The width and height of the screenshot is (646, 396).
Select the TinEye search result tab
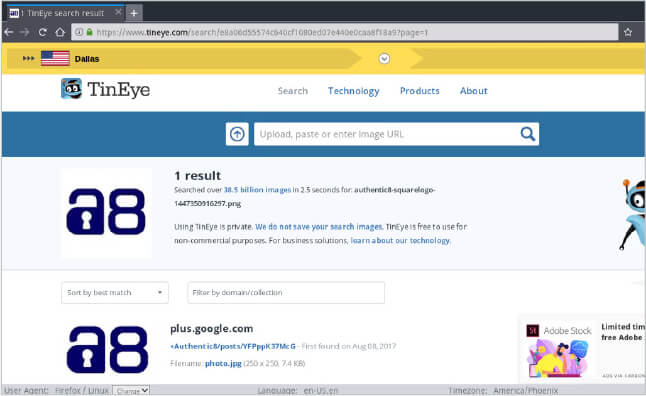coord(66,13)
